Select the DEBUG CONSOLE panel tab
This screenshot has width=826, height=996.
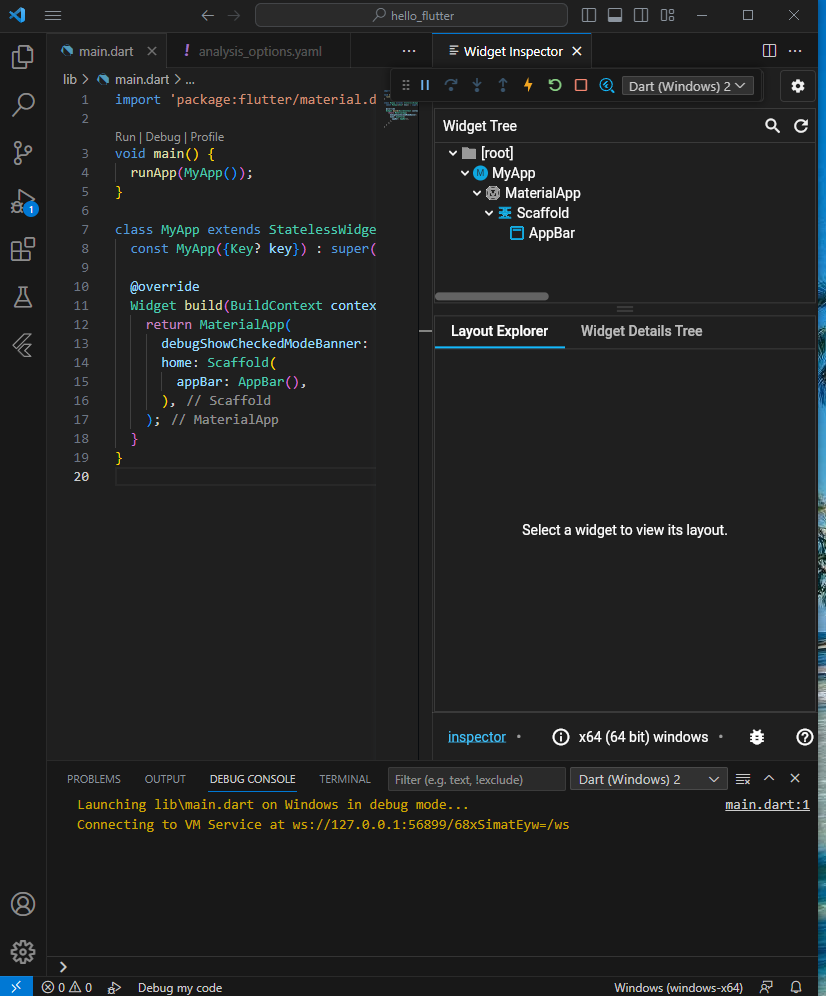253,779
